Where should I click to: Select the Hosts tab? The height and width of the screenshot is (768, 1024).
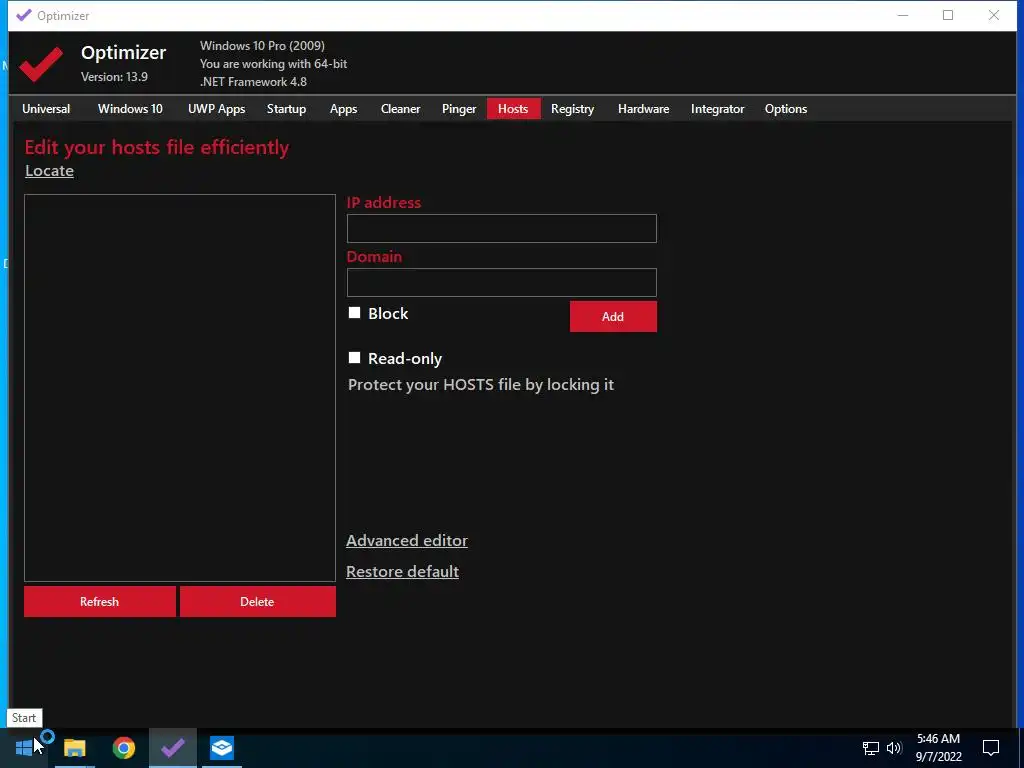[x=513, y=109]
